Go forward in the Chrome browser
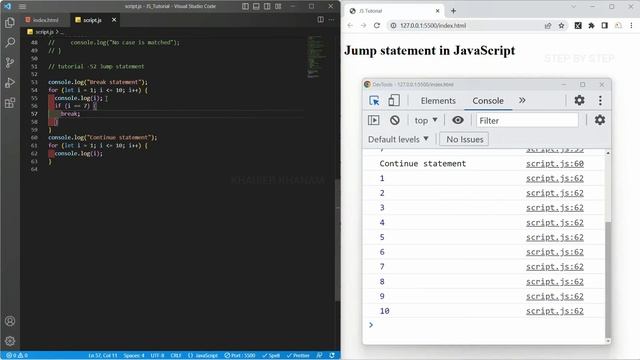The image size is (640, 360). [363, 25]
